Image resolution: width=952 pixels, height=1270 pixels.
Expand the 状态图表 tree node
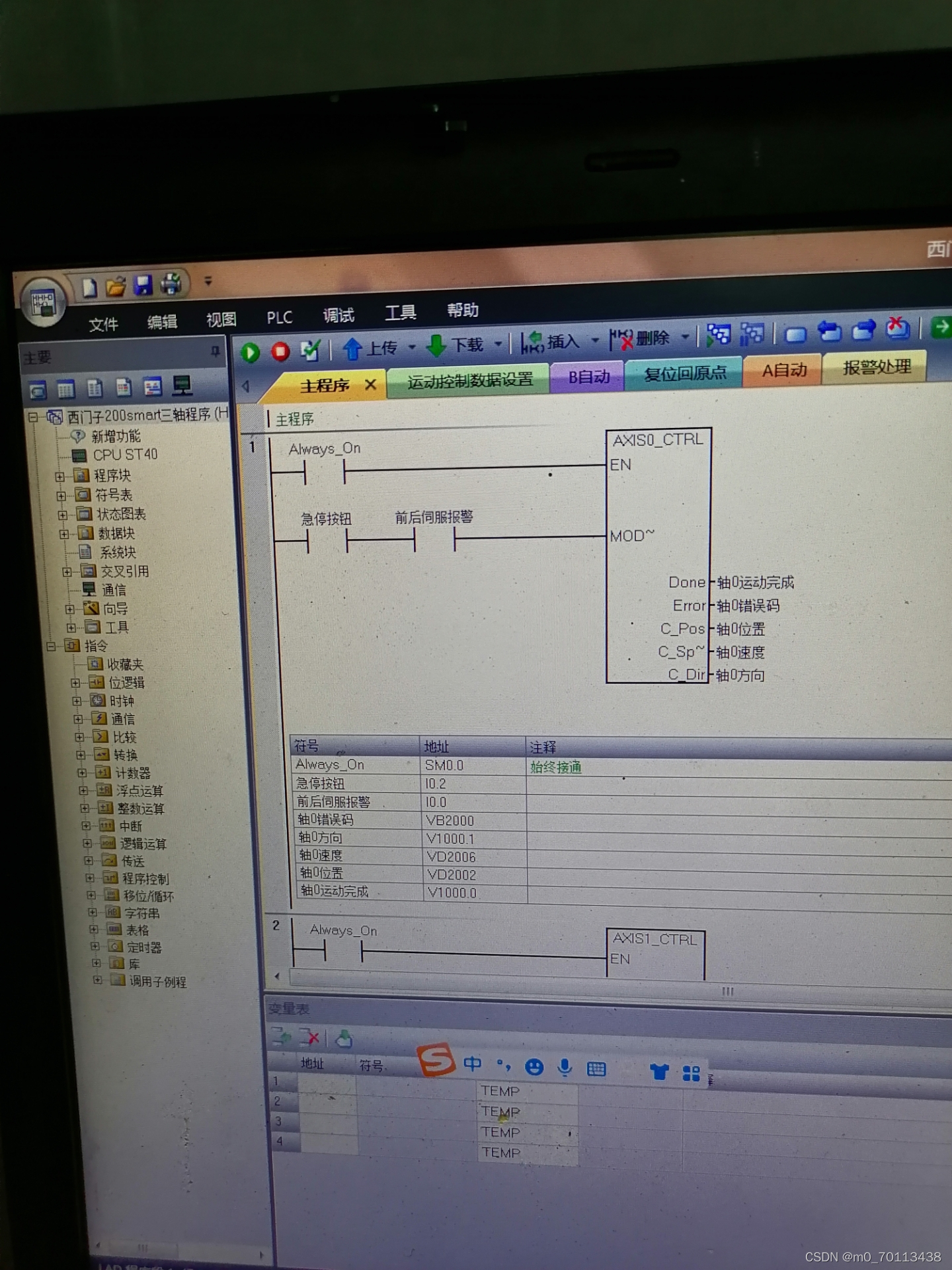[63, 515]
